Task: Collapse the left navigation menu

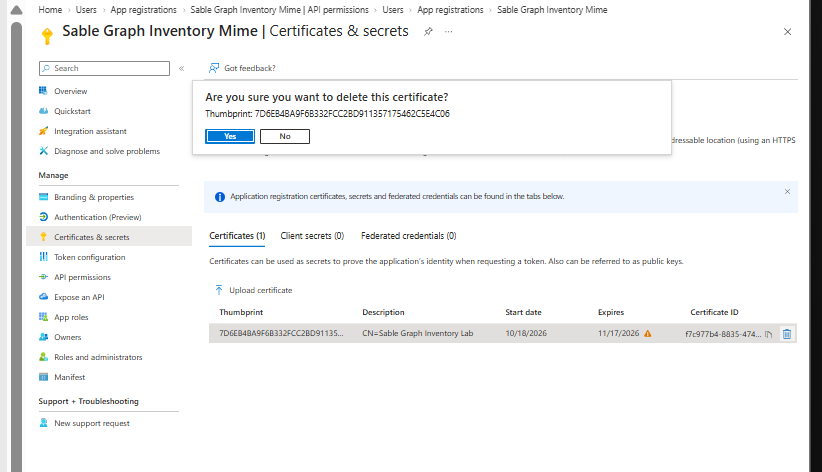Action: [x=181, y=68]
